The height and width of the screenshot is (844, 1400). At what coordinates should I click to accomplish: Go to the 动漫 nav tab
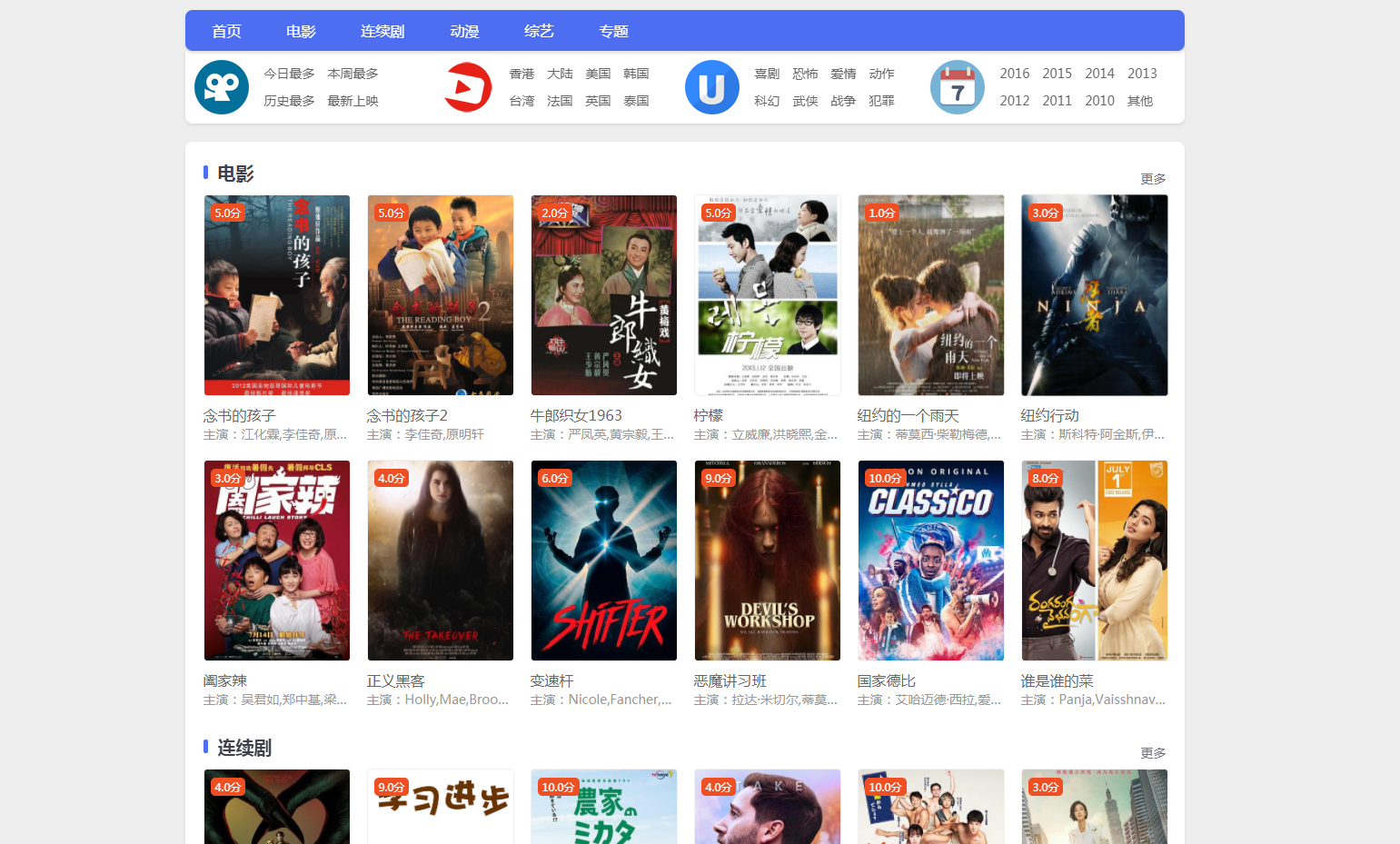point(464,31)
